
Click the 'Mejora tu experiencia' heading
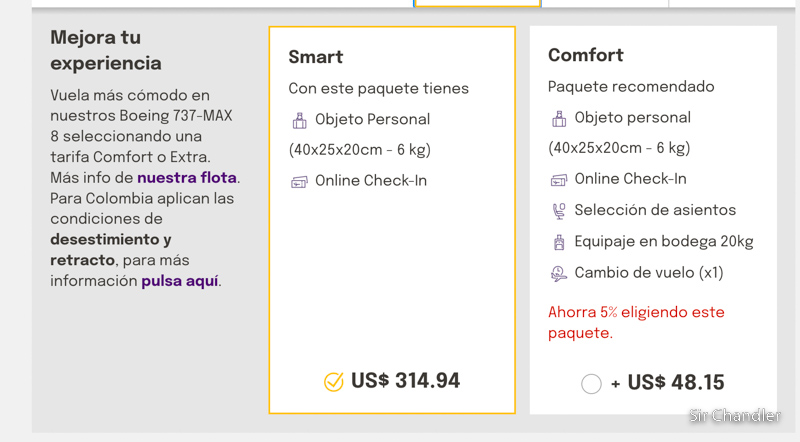tap(106, 50)
